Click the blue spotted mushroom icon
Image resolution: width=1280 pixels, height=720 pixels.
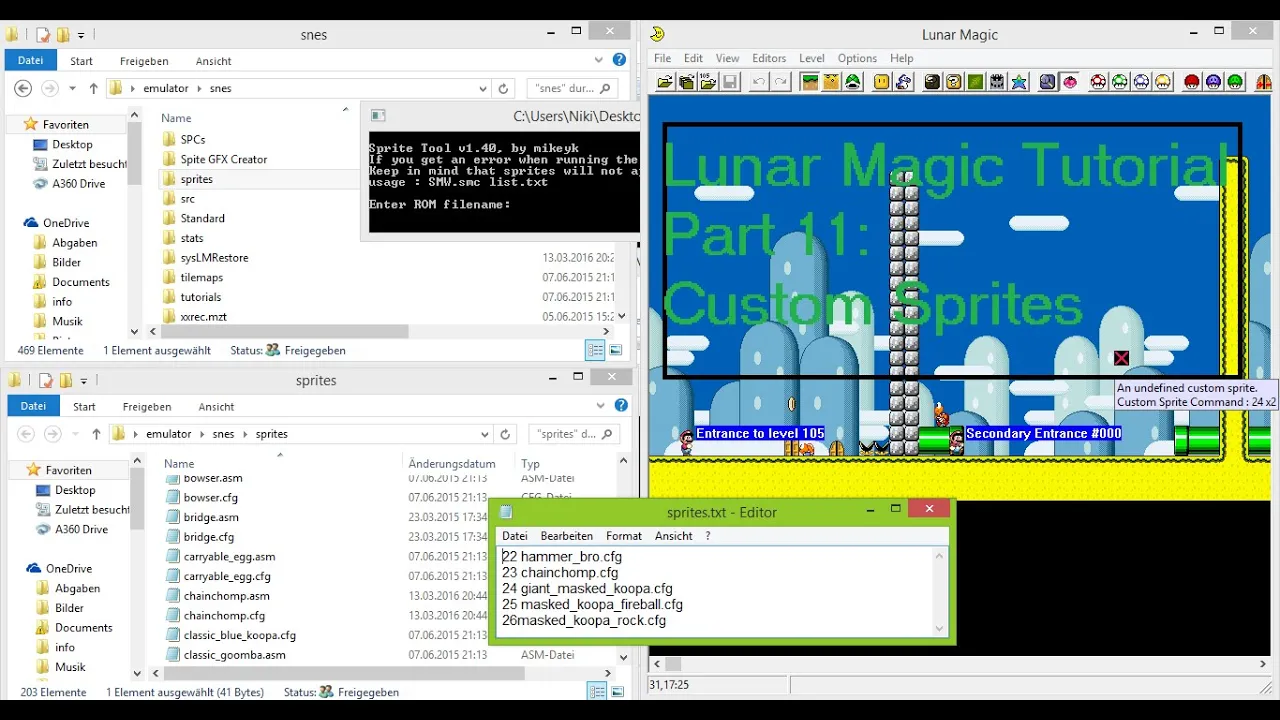[x=1142, y=82]
